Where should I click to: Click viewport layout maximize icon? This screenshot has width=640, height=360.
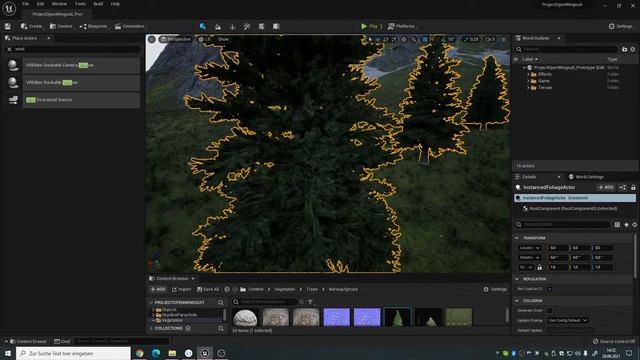click(504, 39)
